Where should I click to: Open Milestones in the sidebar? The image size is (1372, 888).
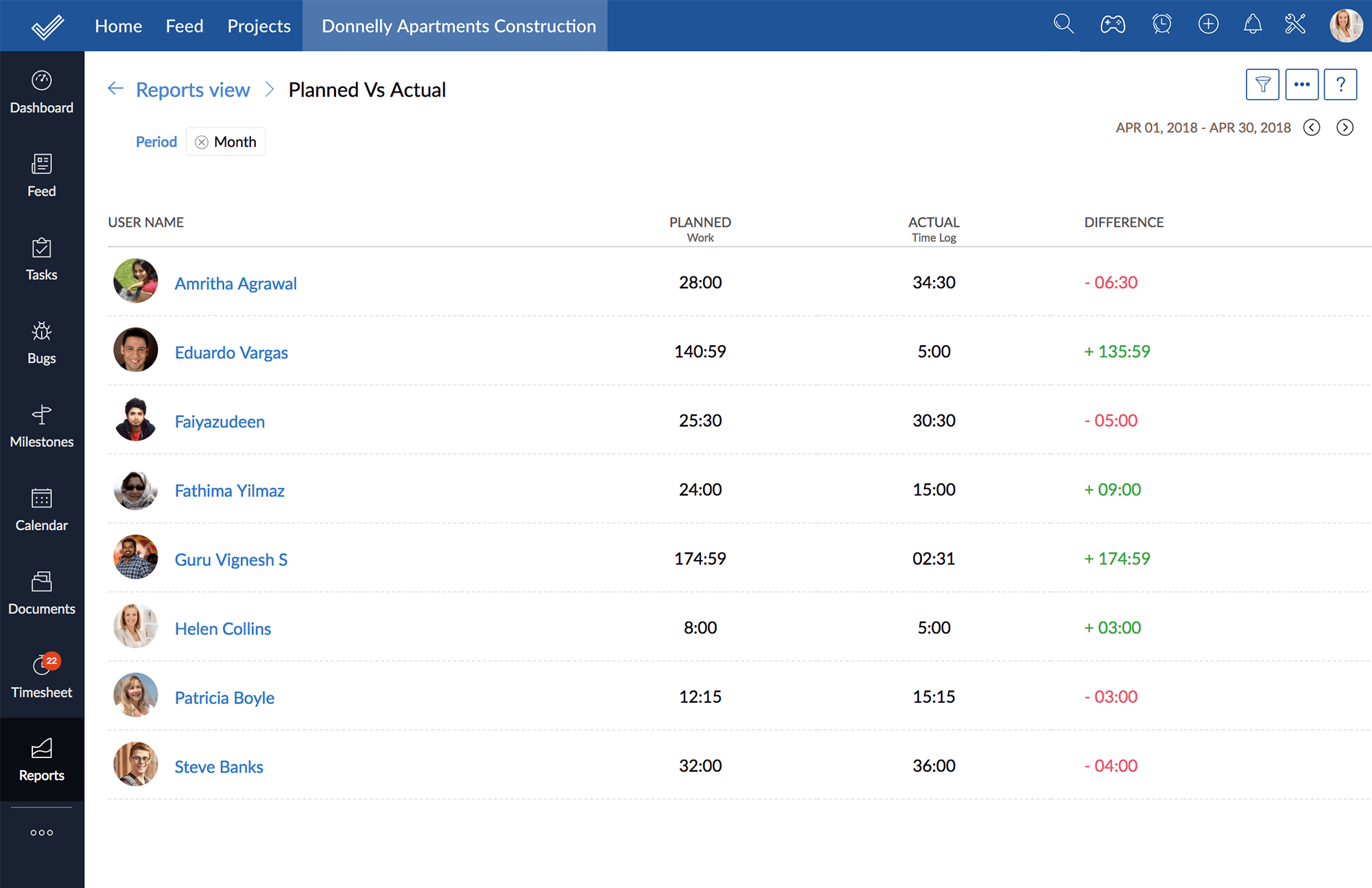pos(42,426)
